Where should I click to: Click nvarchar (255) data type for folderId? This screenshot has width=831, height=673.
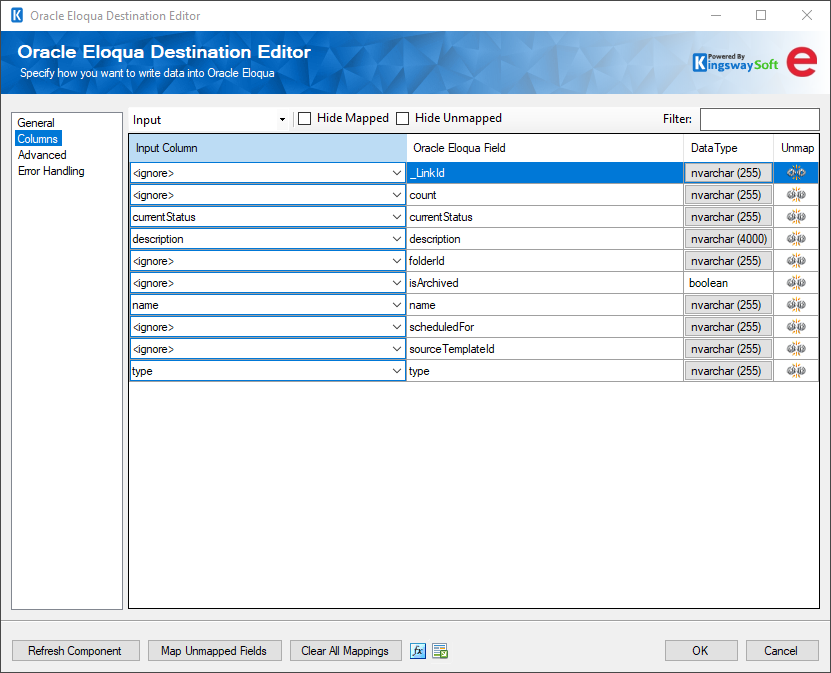tap(728, 261)
